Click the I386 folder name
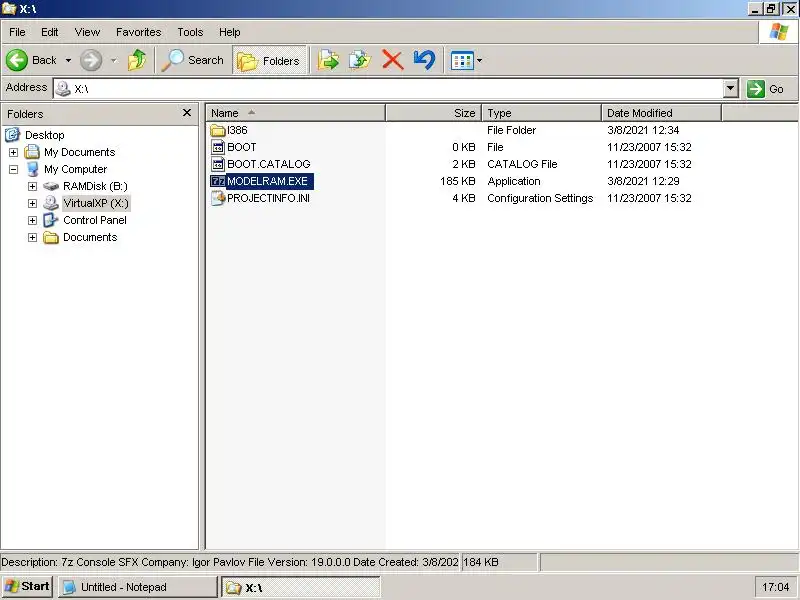Screen dimensions: 800x600 point(237,130)
